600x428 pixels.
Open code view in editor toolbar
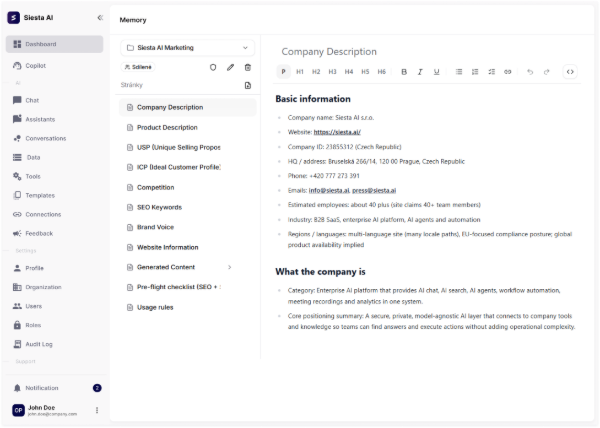(570, 72)
